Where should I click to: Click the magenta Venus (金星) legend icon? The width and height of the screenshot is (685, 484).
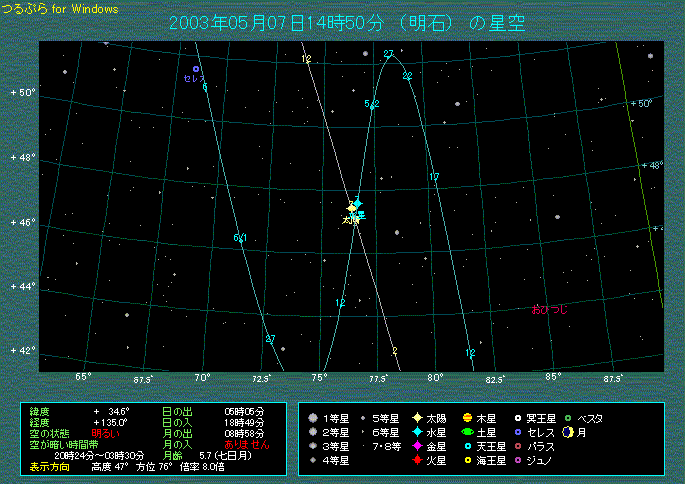point(416,446)
